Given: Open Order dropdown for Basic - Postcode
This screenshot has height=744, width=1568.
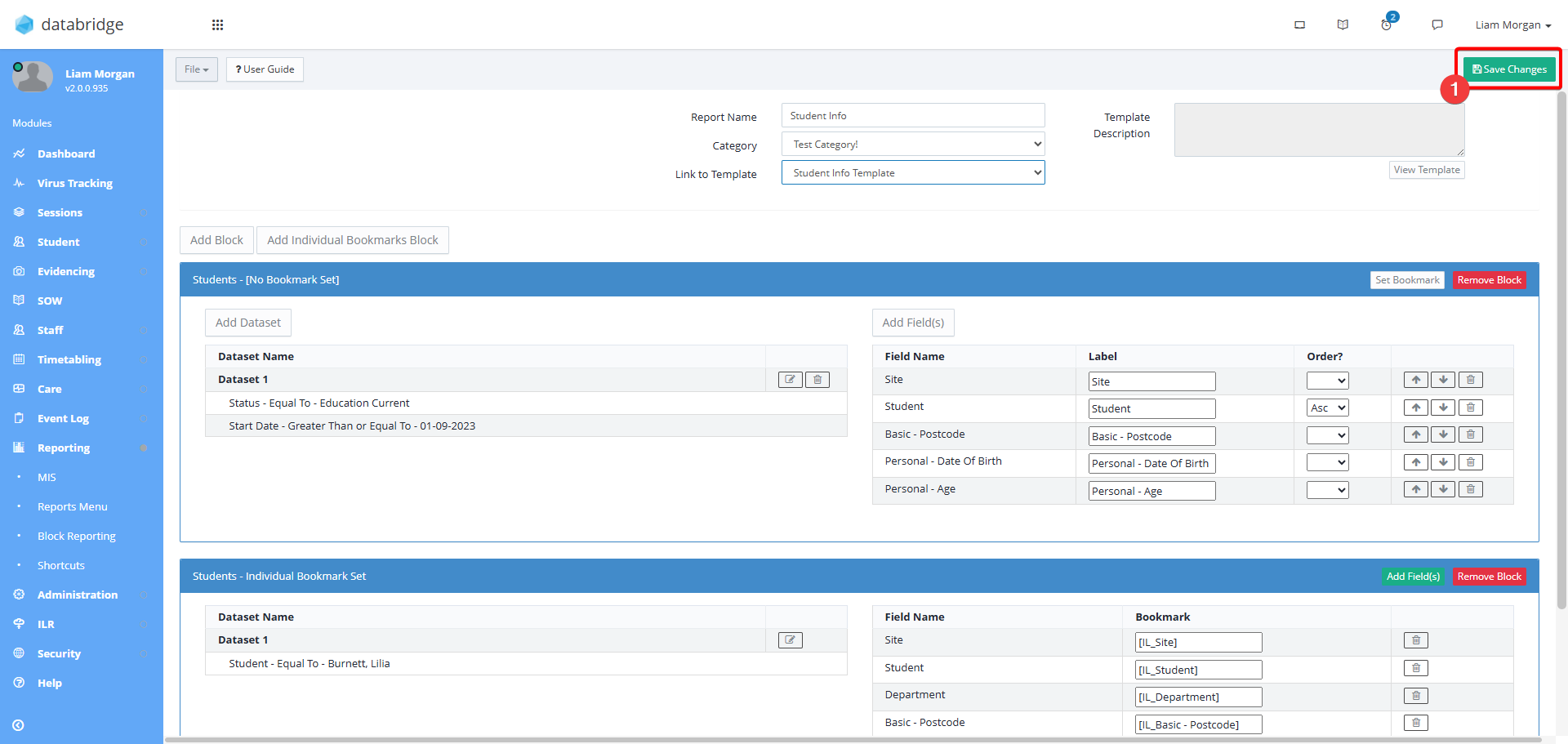Looking at the screenshot, I should click(1327, 436).
